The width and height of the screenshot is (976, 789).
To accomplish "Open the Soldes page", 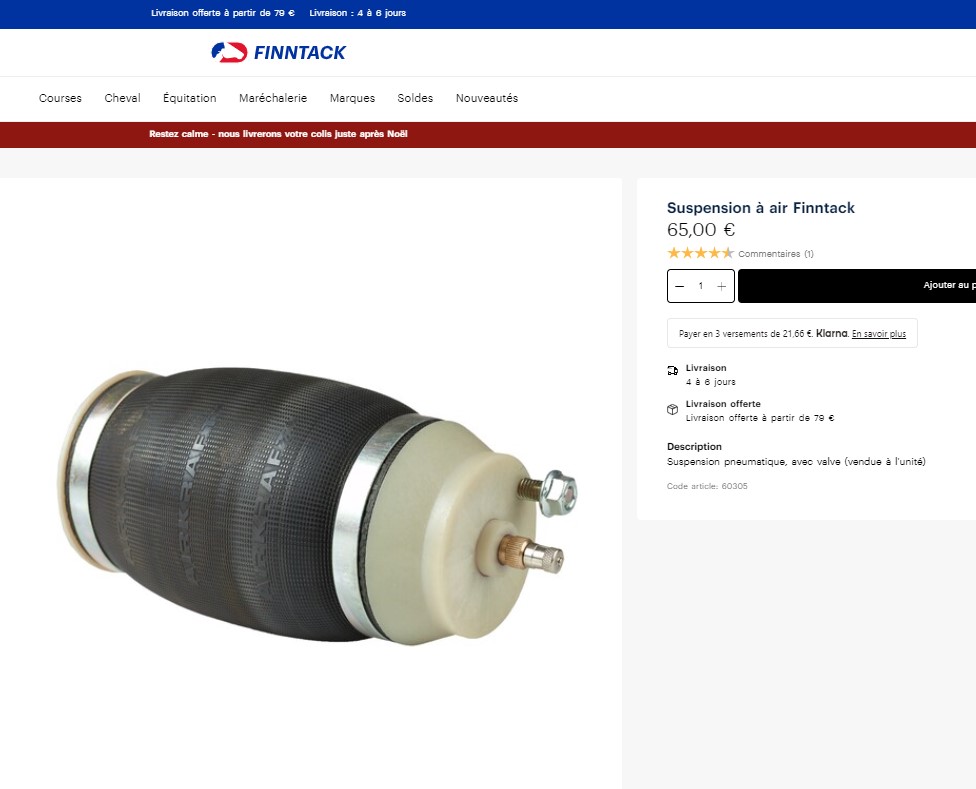I will click(x=415, y=98).
